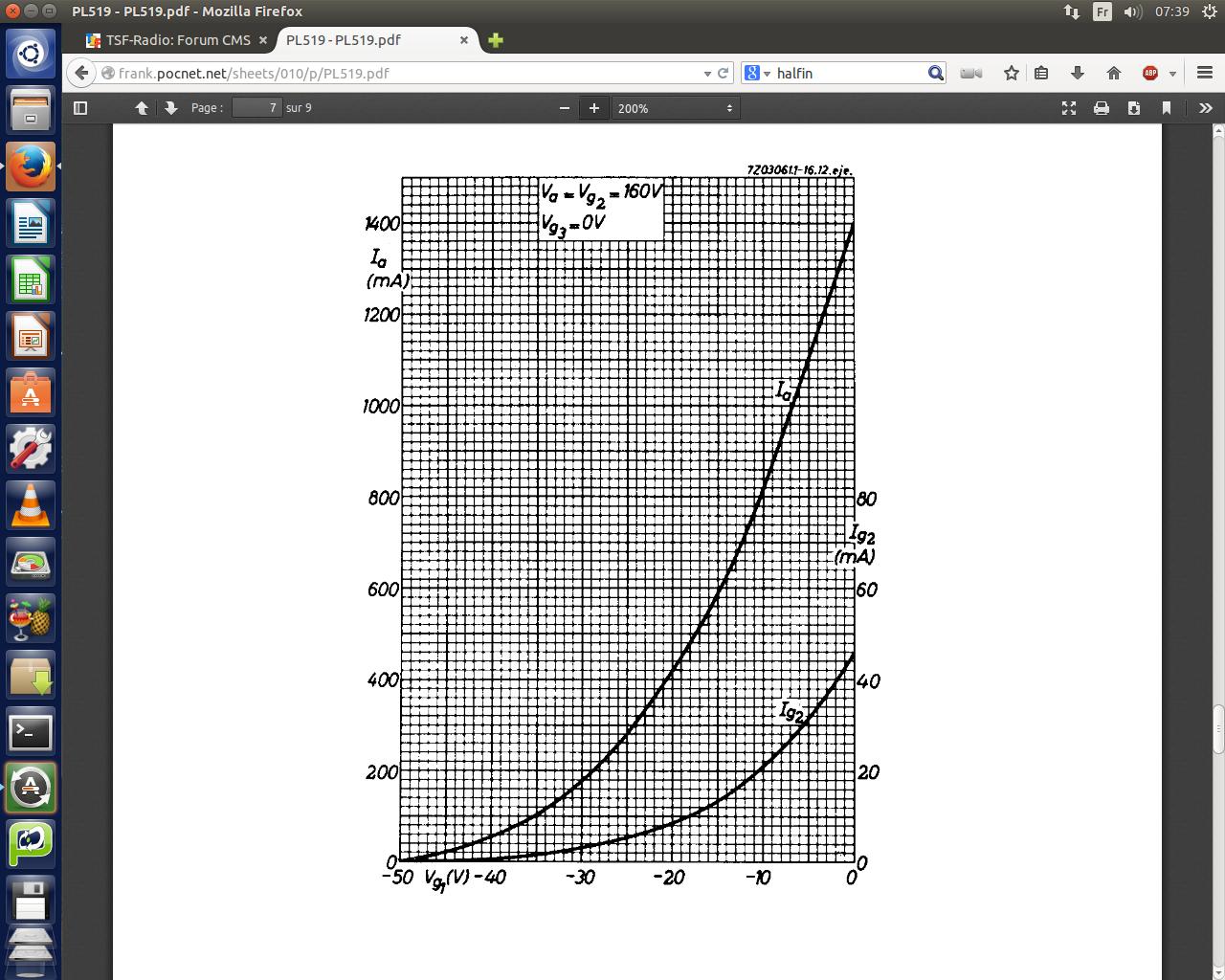1225x980 pixels.
Task: Expand the Adblock Plus dropdown arrow
Action: pyautogui.click(x=1172, y=74)
